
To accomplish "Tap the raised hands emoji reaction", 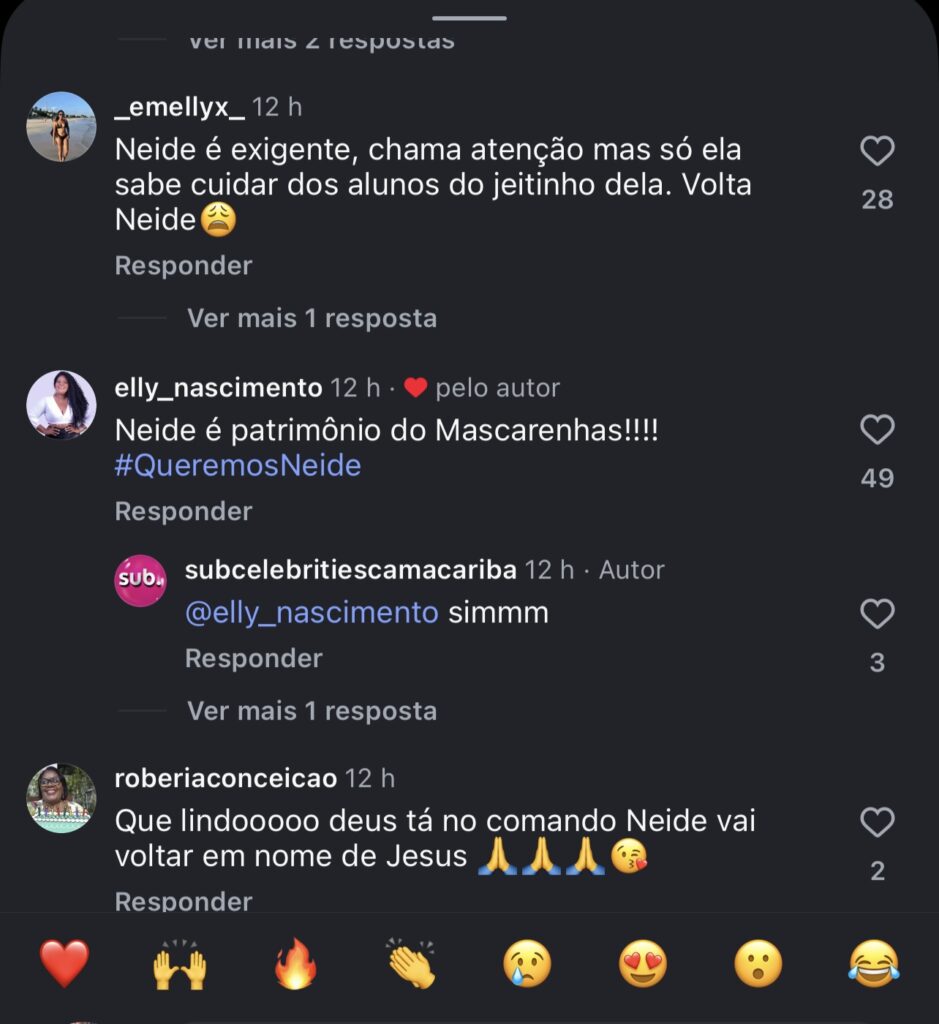I will pos(179,965).
